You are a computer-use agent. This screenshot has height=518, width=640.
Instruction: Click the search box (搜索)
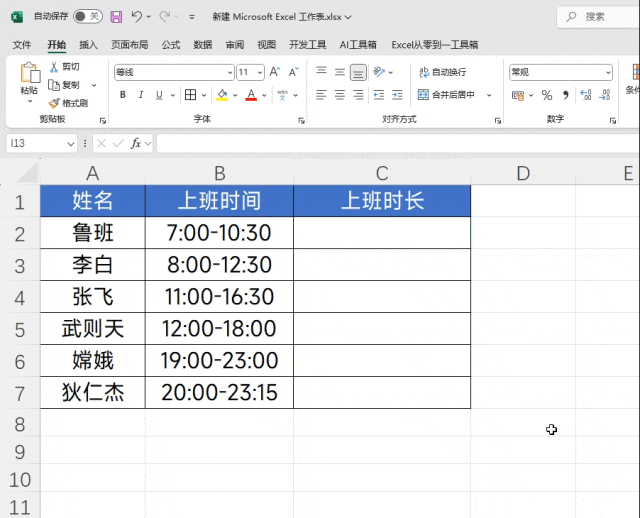point(599,17)
